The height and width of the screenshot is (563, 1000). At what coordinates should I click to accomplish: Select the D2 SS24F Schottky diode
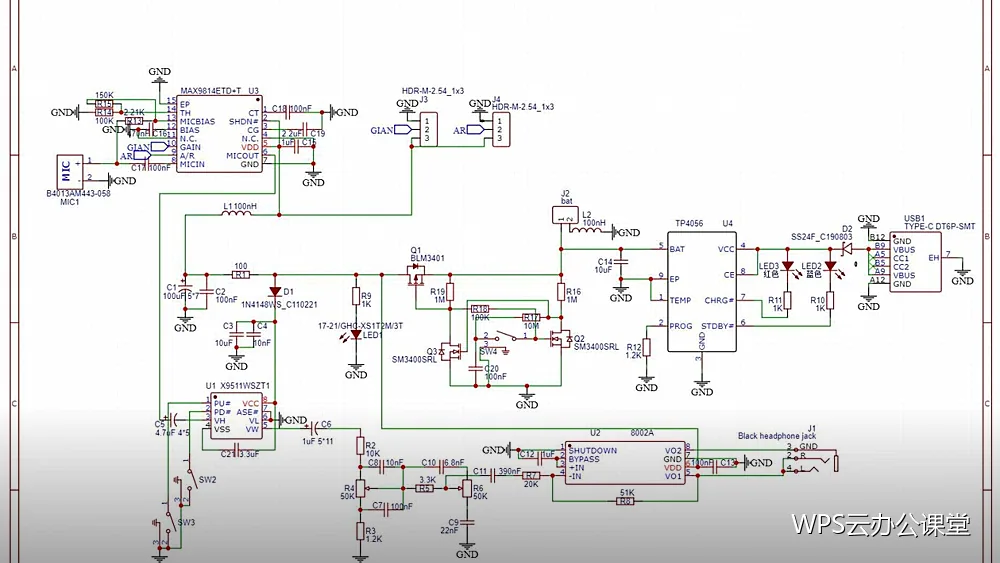(848, 249)
